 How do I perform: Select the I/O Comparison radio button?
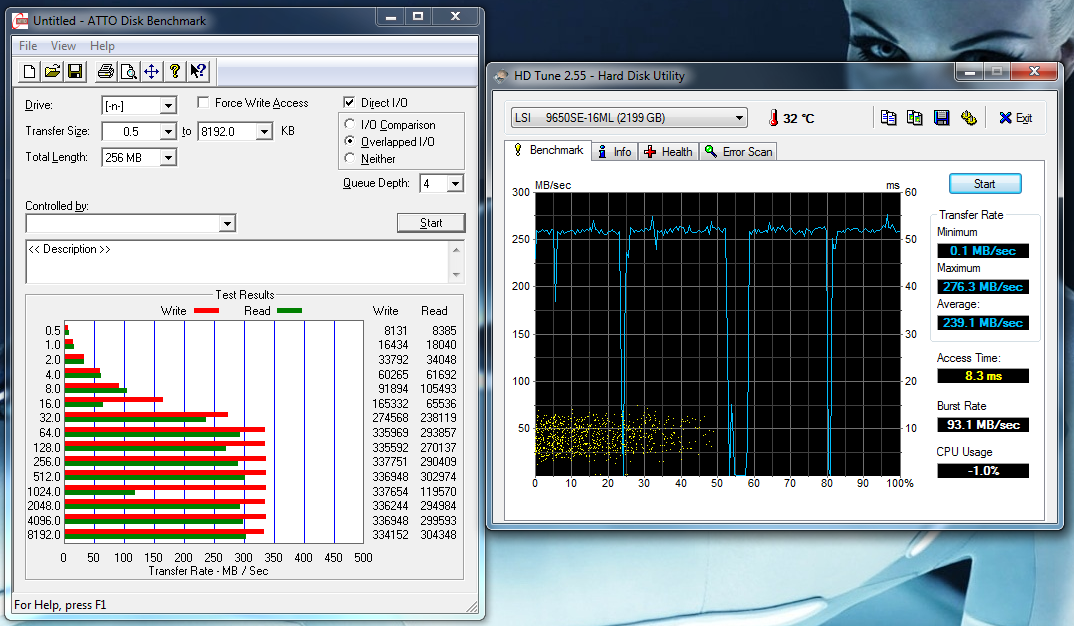(349, 125)
